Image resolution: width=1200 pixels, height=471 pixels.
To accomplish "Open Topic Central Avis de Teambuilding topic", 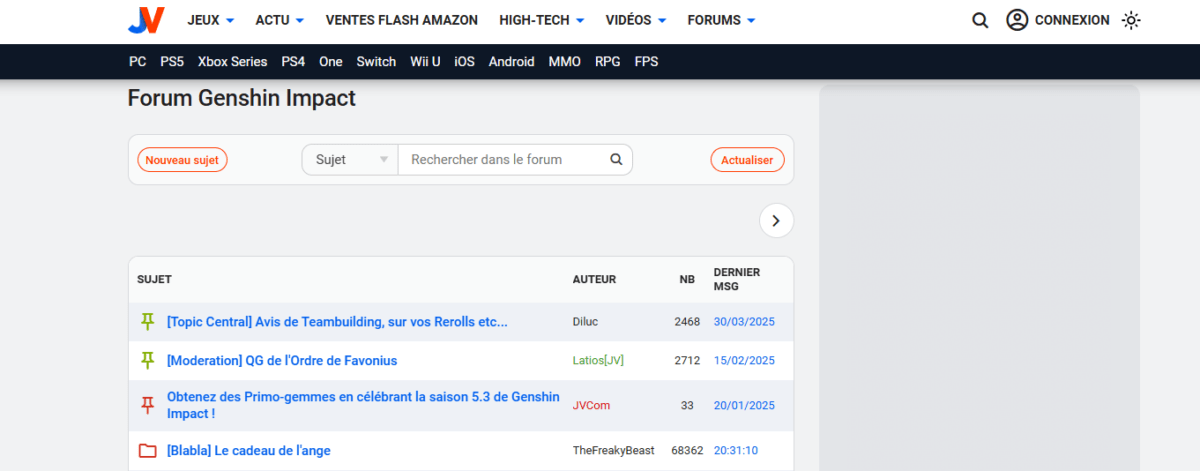I will (337, 322).
